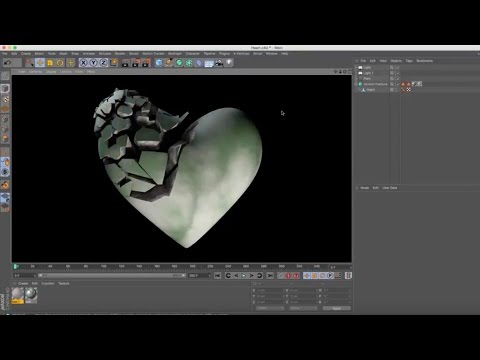Click the Heart object's checkered texture tag
480x360 pixels.
click(409, 90)
